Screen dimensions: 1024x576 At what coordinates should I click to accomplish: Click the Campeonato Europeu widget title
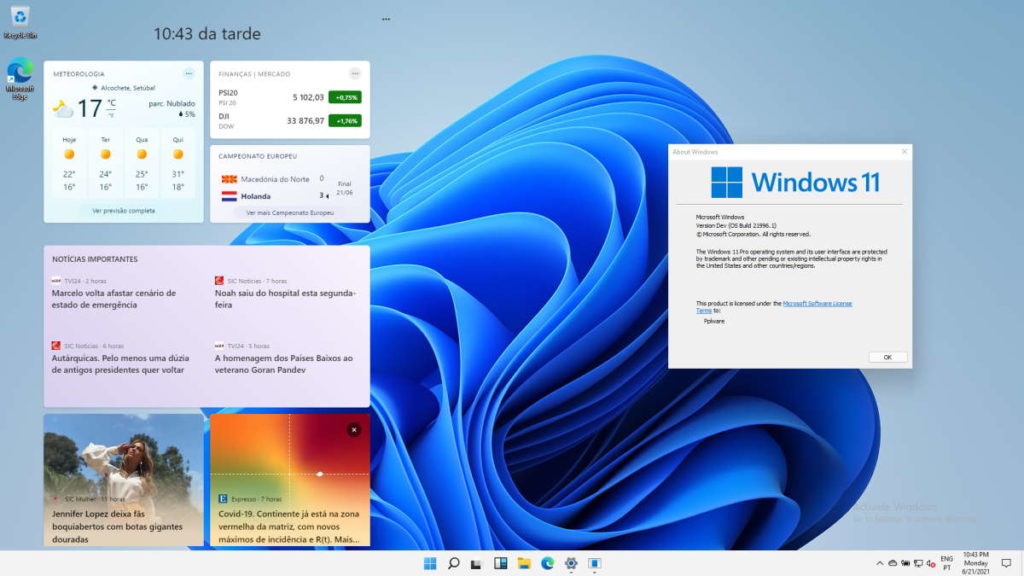(257, 156)
